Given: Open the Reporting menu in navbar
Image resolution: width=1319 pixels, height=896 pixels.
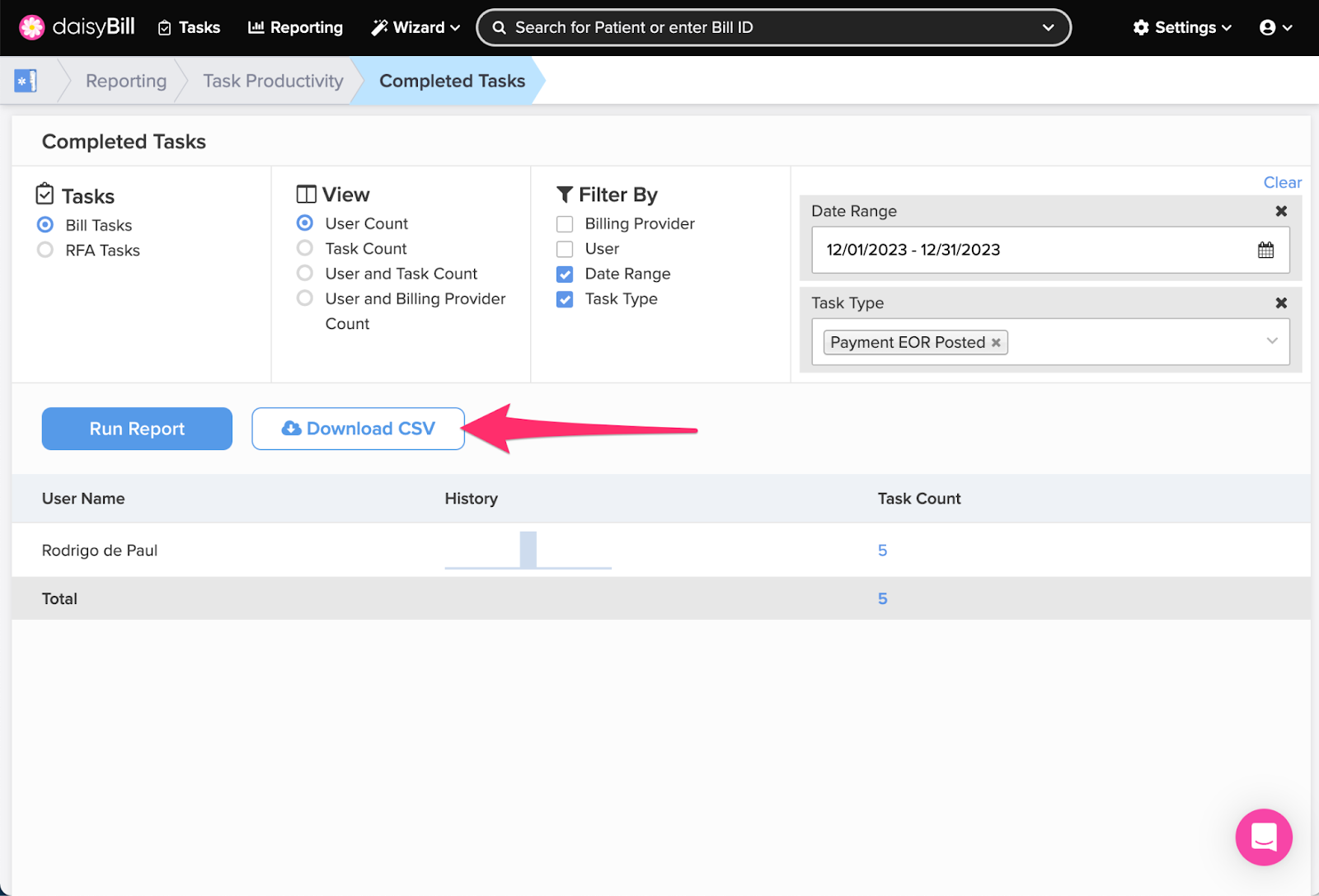Looking at the screenshot, I should [295, 27].
